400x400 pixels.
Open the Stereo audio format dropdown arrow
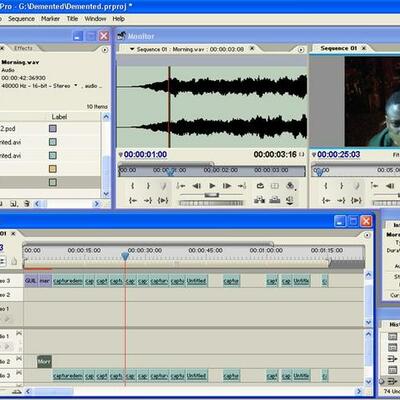coord(76,85)
